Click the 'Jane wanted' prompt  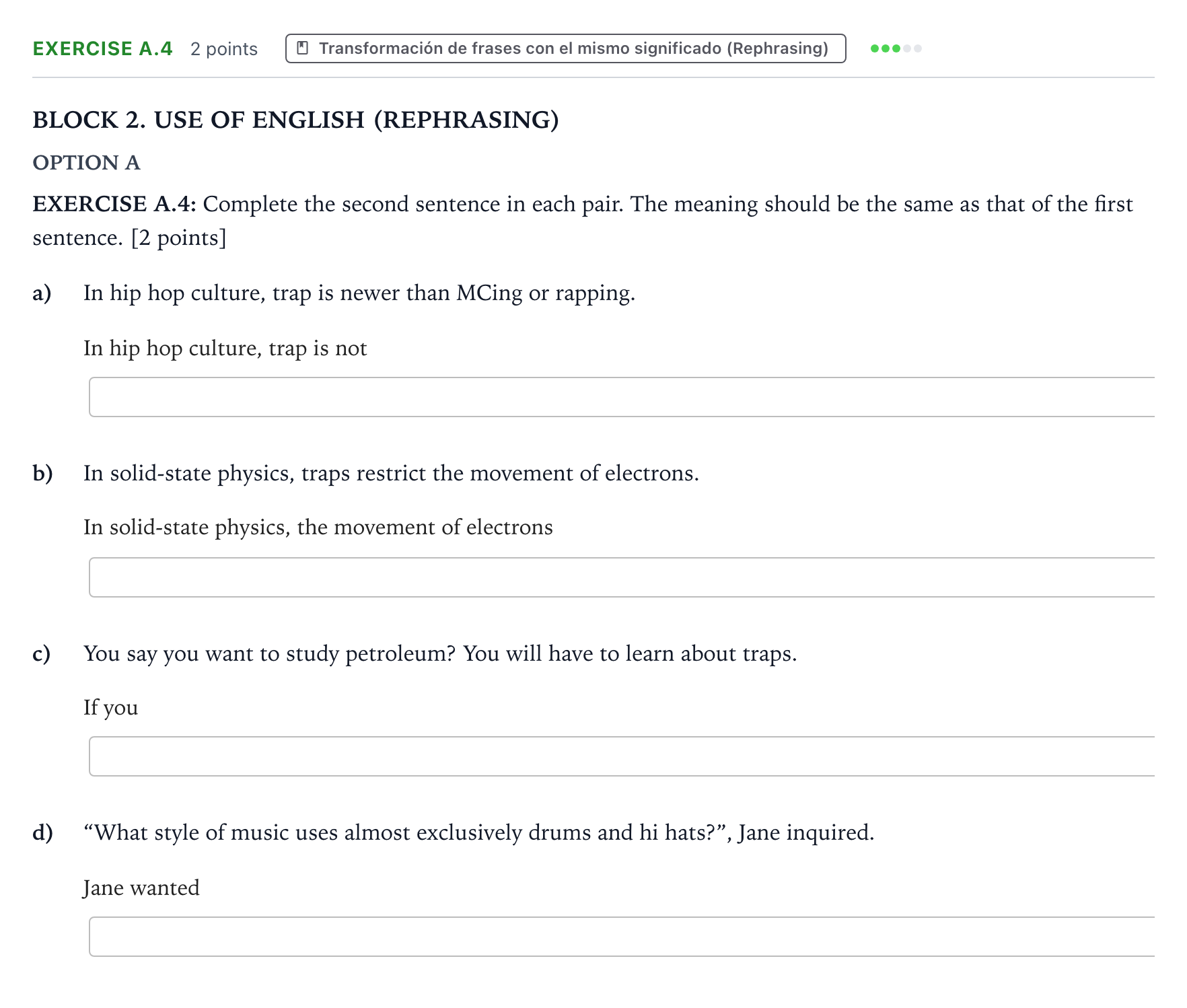click(141, 888)
